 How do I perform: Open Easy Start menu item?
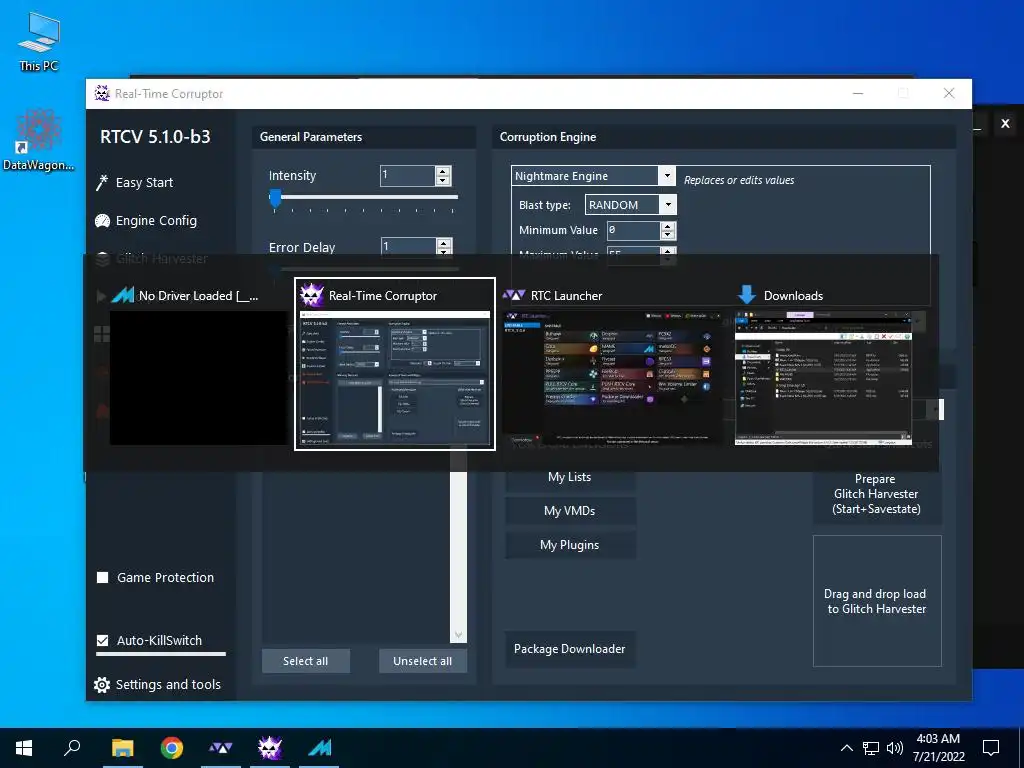click(x=144, y=183)
